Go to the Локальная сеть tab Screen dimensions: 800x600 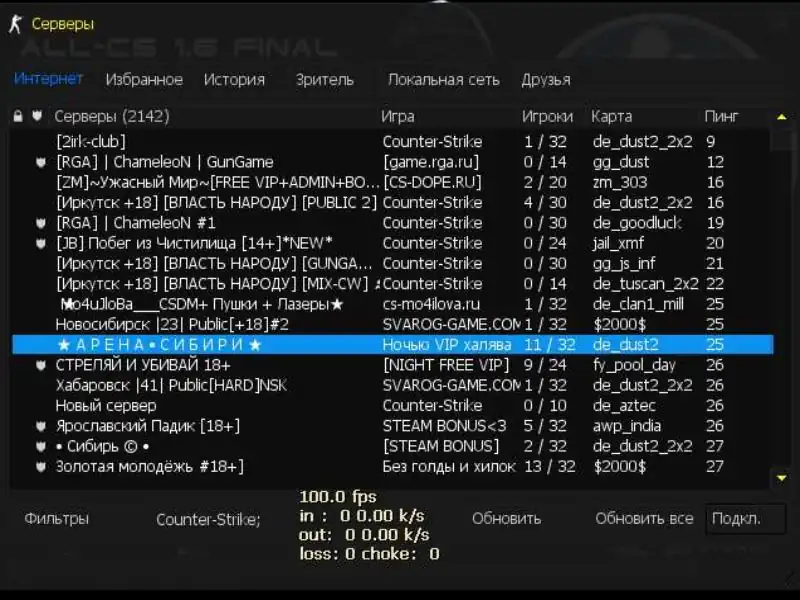(x=443, y=79)
